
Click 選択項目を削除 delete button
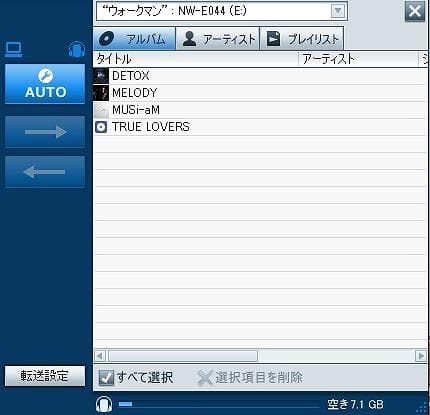[250, 378]
